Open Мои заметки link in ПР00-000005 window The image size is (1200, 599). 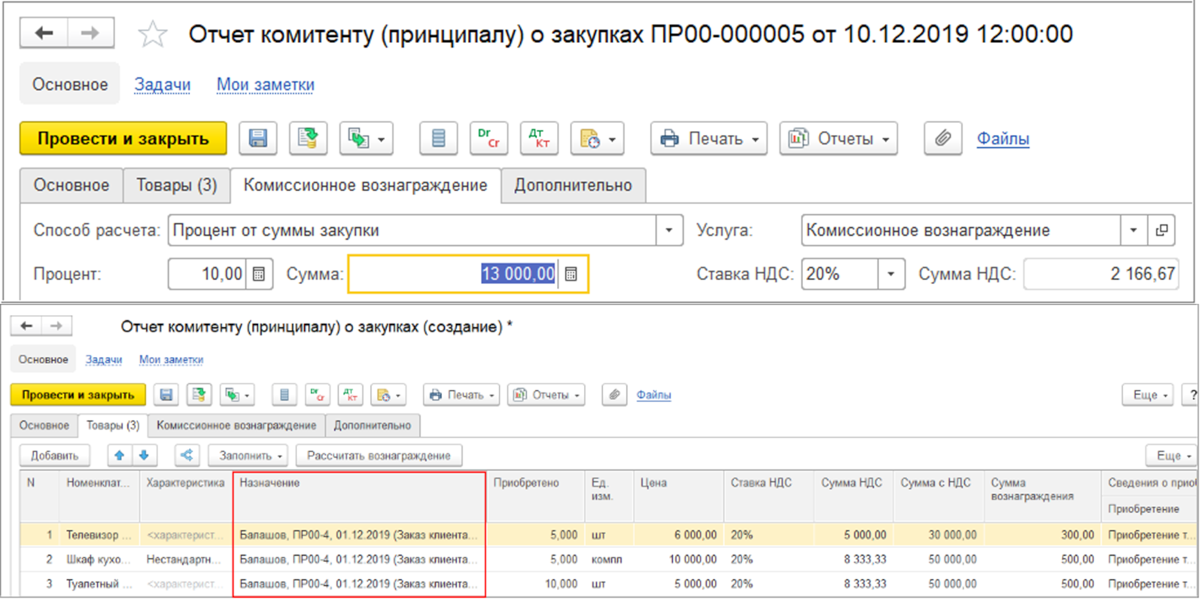coord(265,85)
